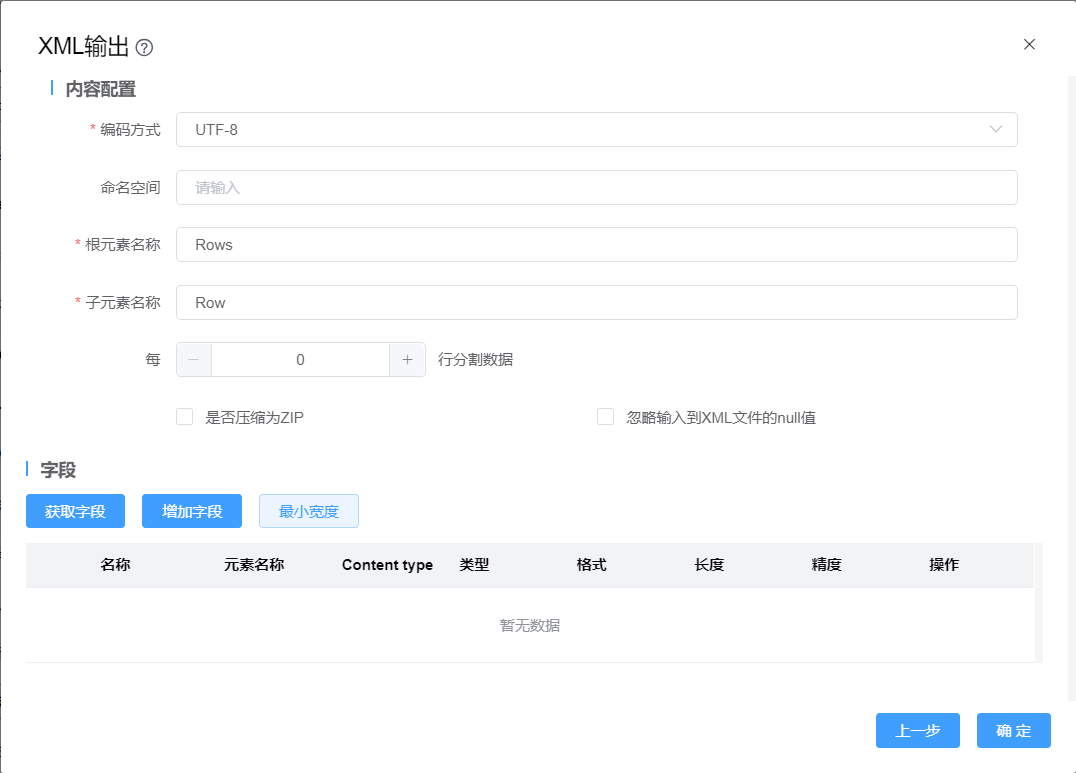
Task: Click the 获取字段 button
Action: coord(75,511)
